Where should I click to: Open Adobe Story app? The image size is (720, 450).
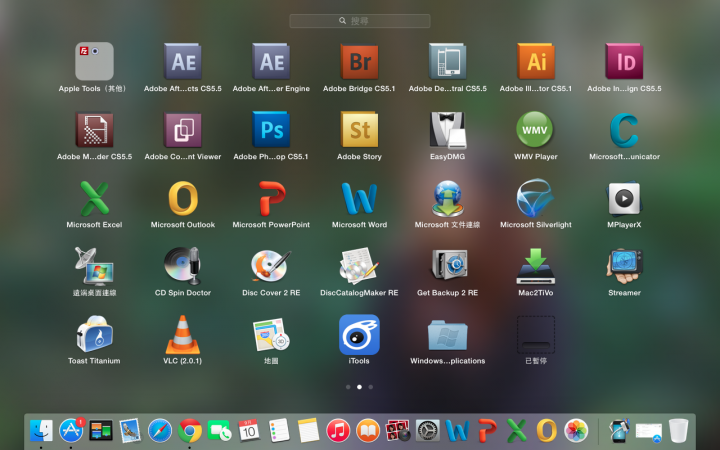359,129
